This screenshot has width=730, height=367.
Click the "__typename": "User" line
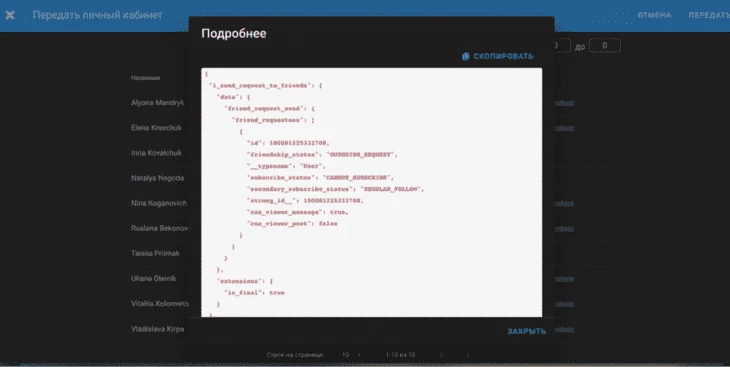pos(286,166)
